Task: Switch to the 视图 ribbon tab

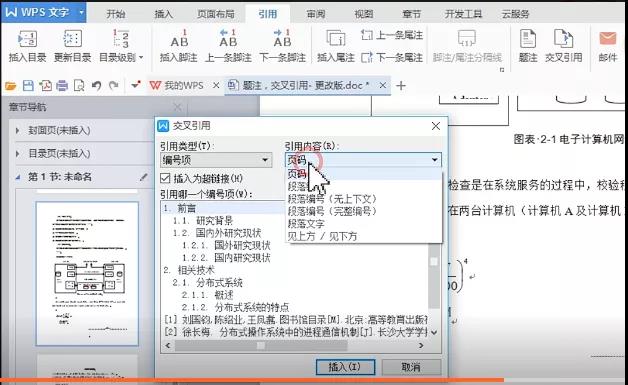Action: (364, 14)
